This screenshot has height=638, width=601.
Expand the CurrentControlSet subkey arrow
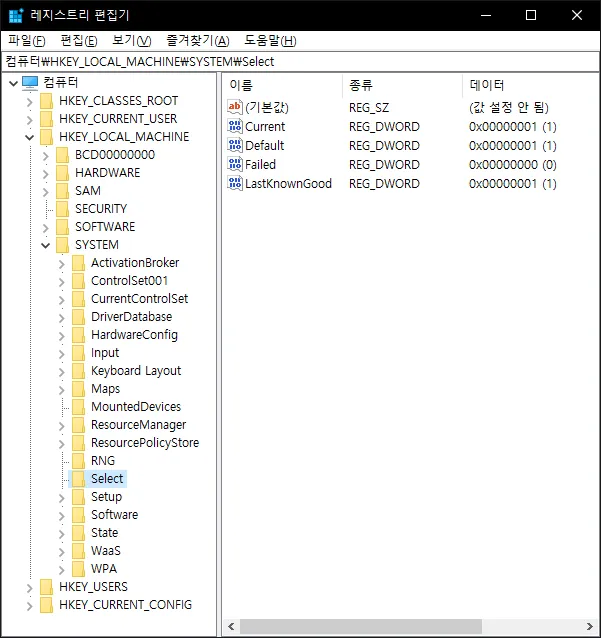(x=62, y=299)
